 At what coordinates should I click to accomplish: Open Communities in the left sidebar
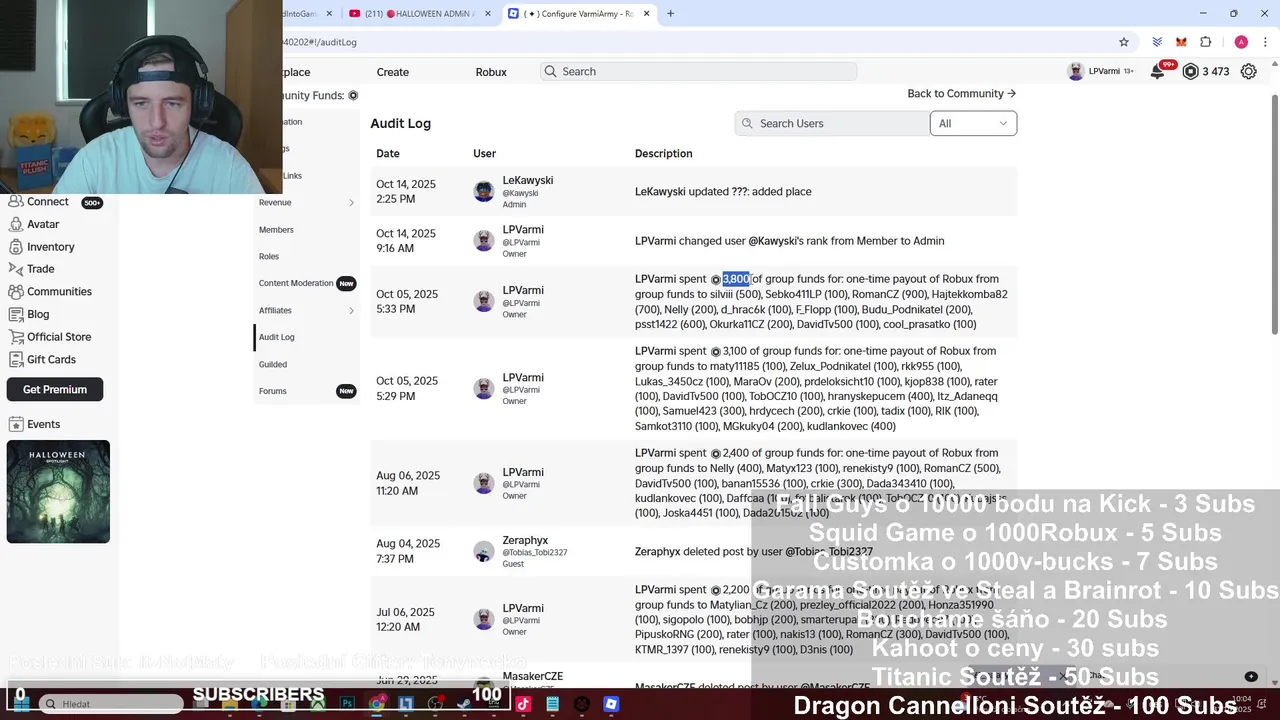59,292
